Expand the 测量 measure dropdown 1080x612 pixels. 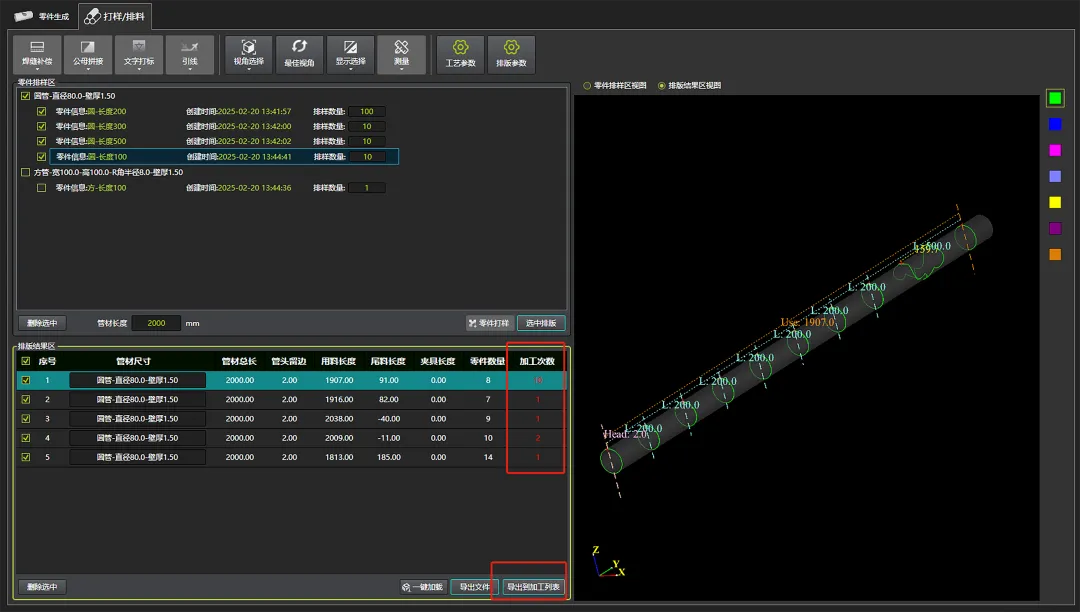coord(402,54)
